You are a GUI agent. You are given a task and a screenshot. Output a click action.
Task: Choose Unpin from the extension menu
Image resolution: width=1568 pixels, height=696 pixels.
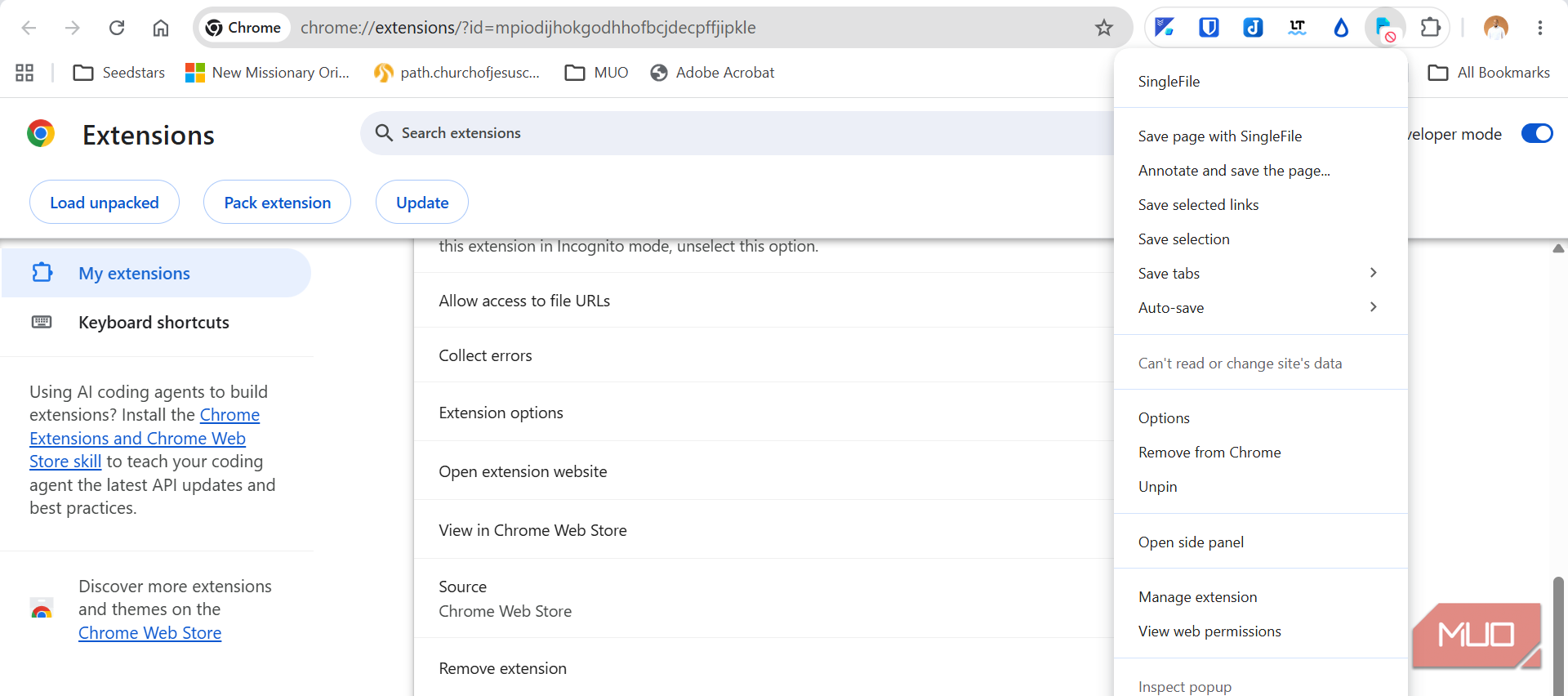[1261, 486]
